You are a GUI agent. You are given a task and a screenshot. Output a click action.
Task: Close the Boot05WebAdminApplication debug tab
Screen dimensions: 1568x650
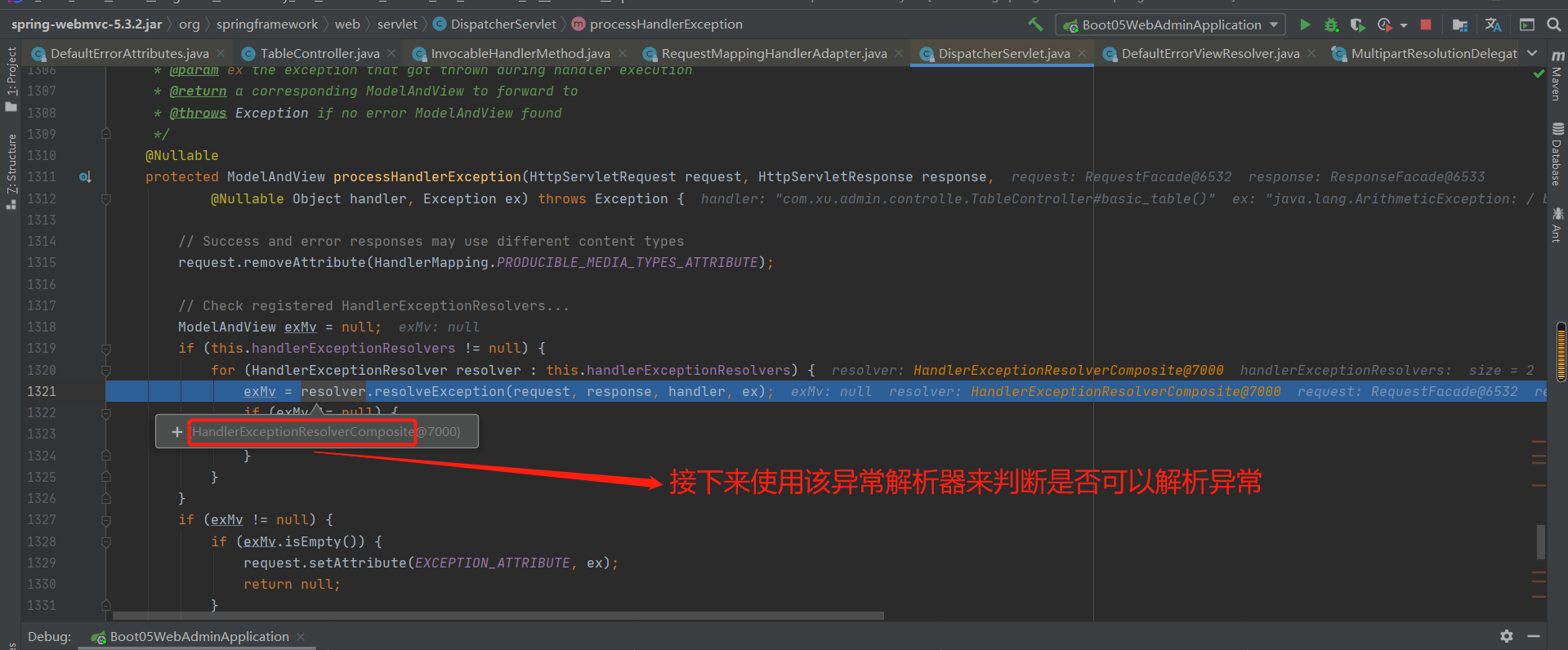pos(301,637)
